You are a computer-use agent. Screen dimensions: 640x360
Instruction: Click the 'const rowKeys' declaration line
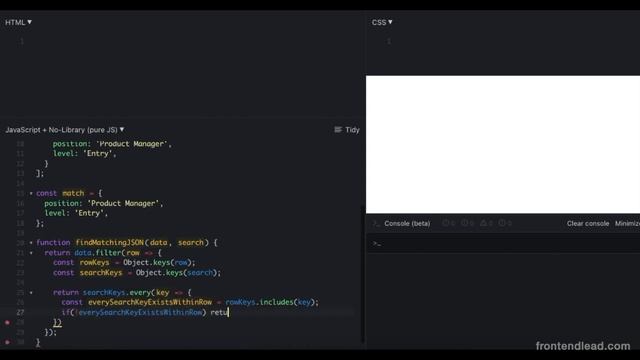click(x=124, y=262)
